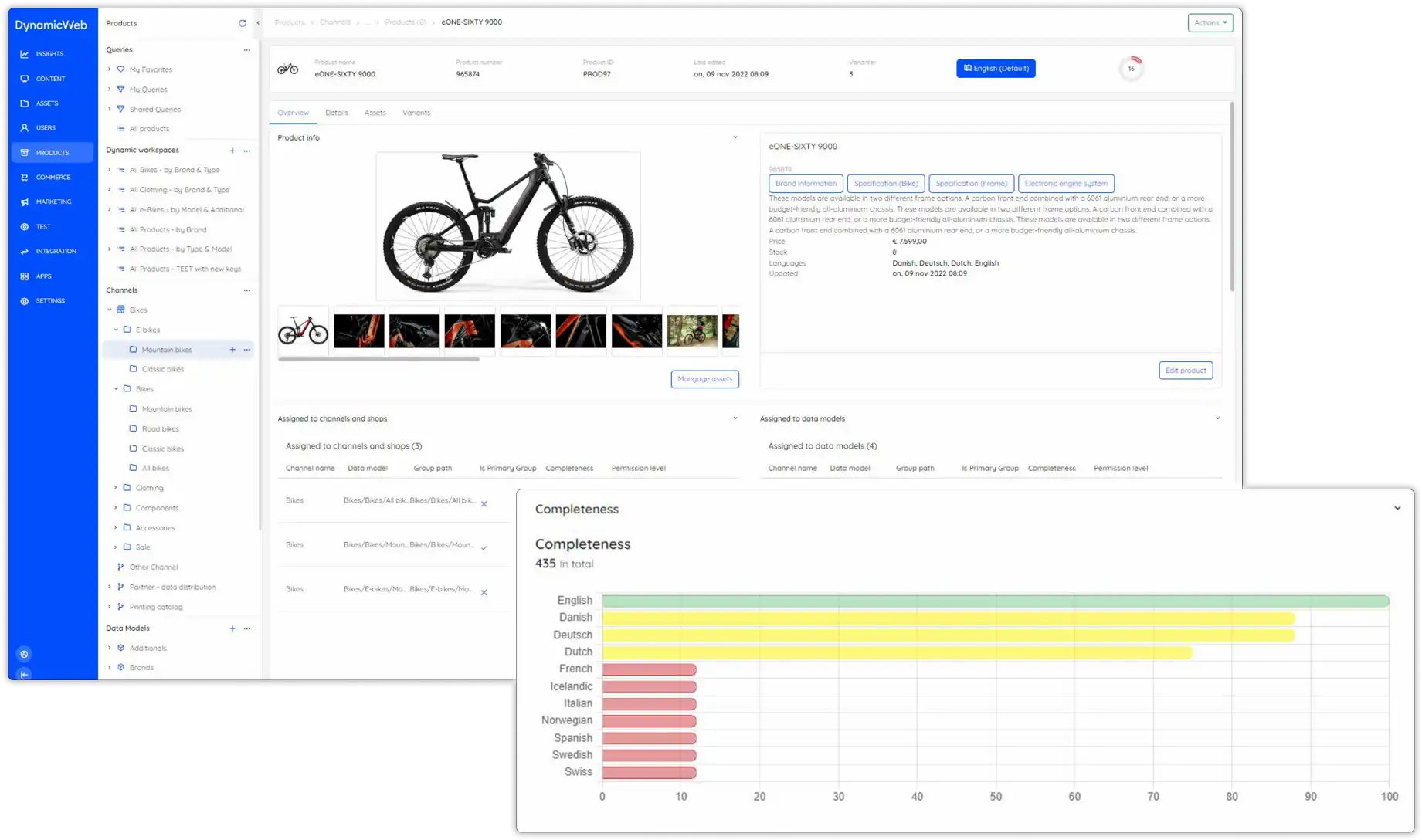
Task: Click the Dutch completeness bar
Action: point(898,652)
